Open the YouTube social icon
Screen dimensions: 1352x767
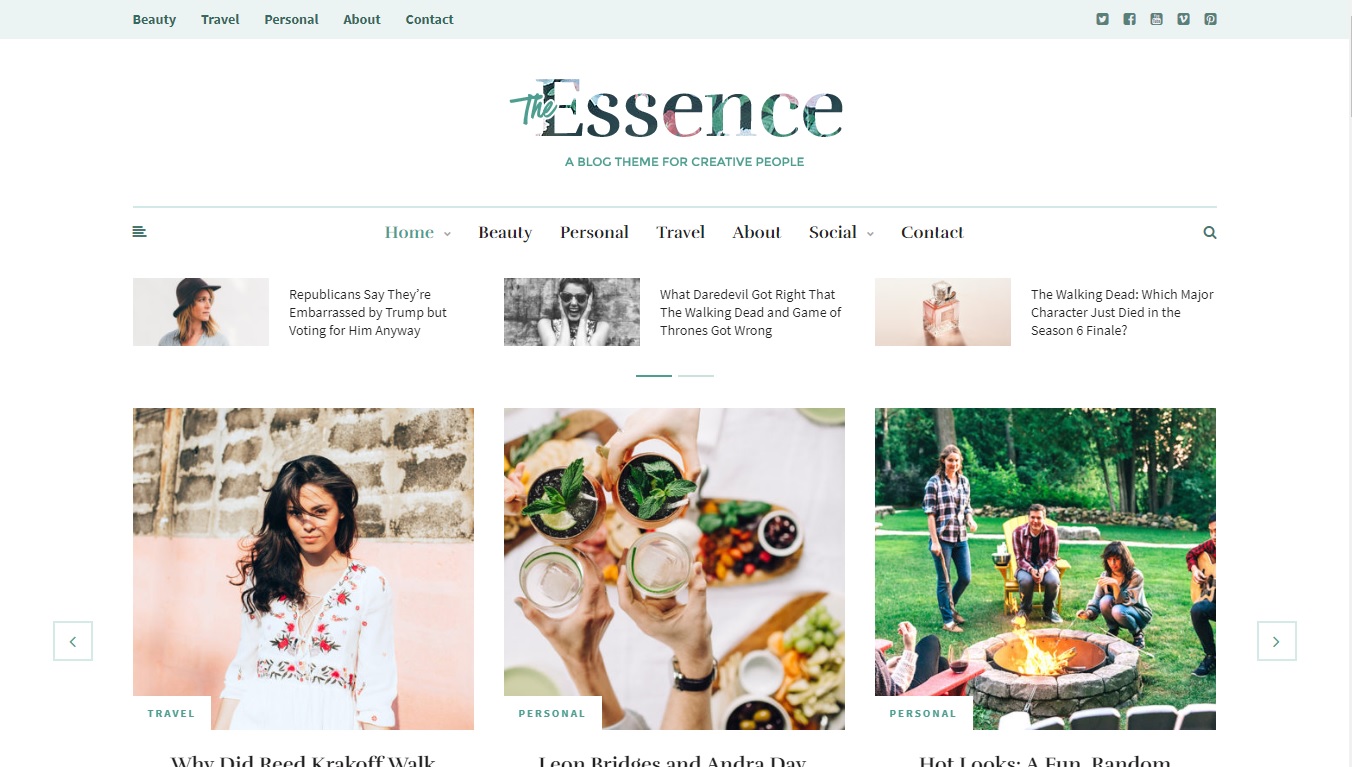1156,19
